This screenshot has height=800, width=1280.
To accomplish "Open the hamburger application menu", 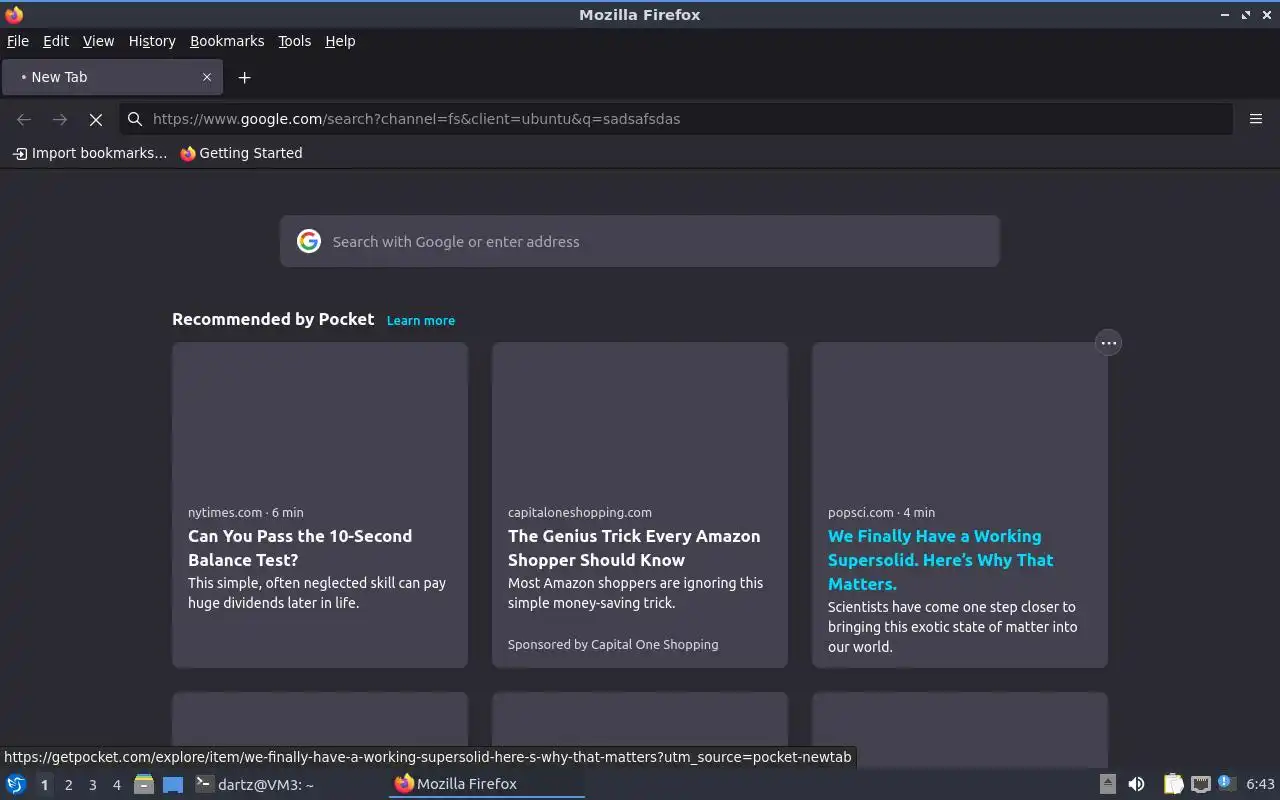I will point(1256,119).
